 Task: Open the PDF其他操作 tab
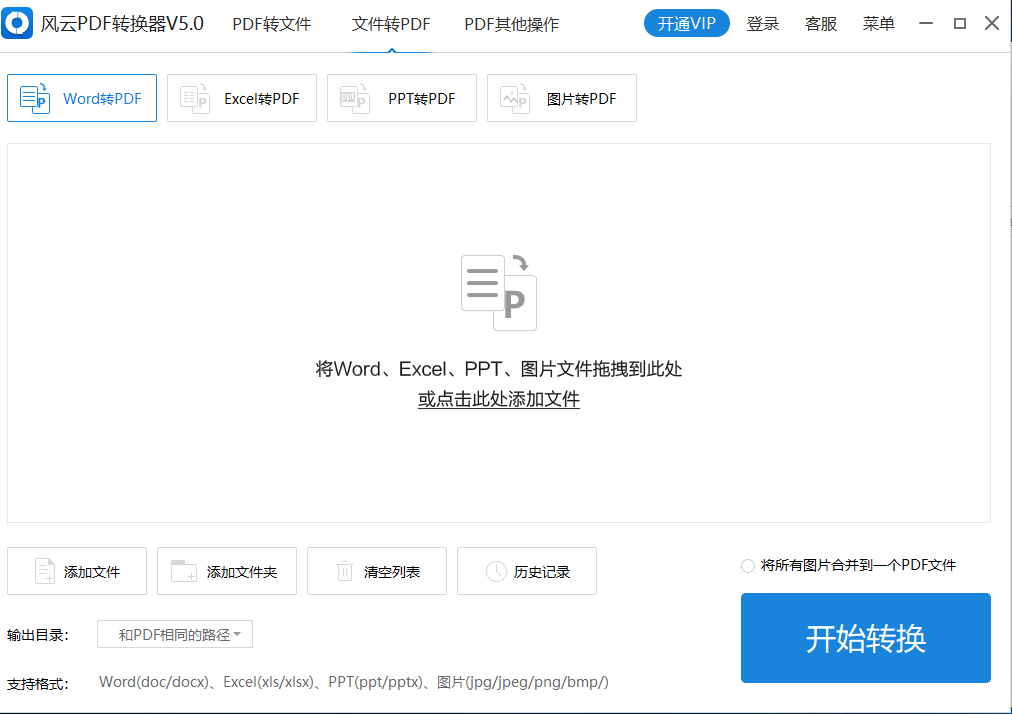[x=512, y=25]
